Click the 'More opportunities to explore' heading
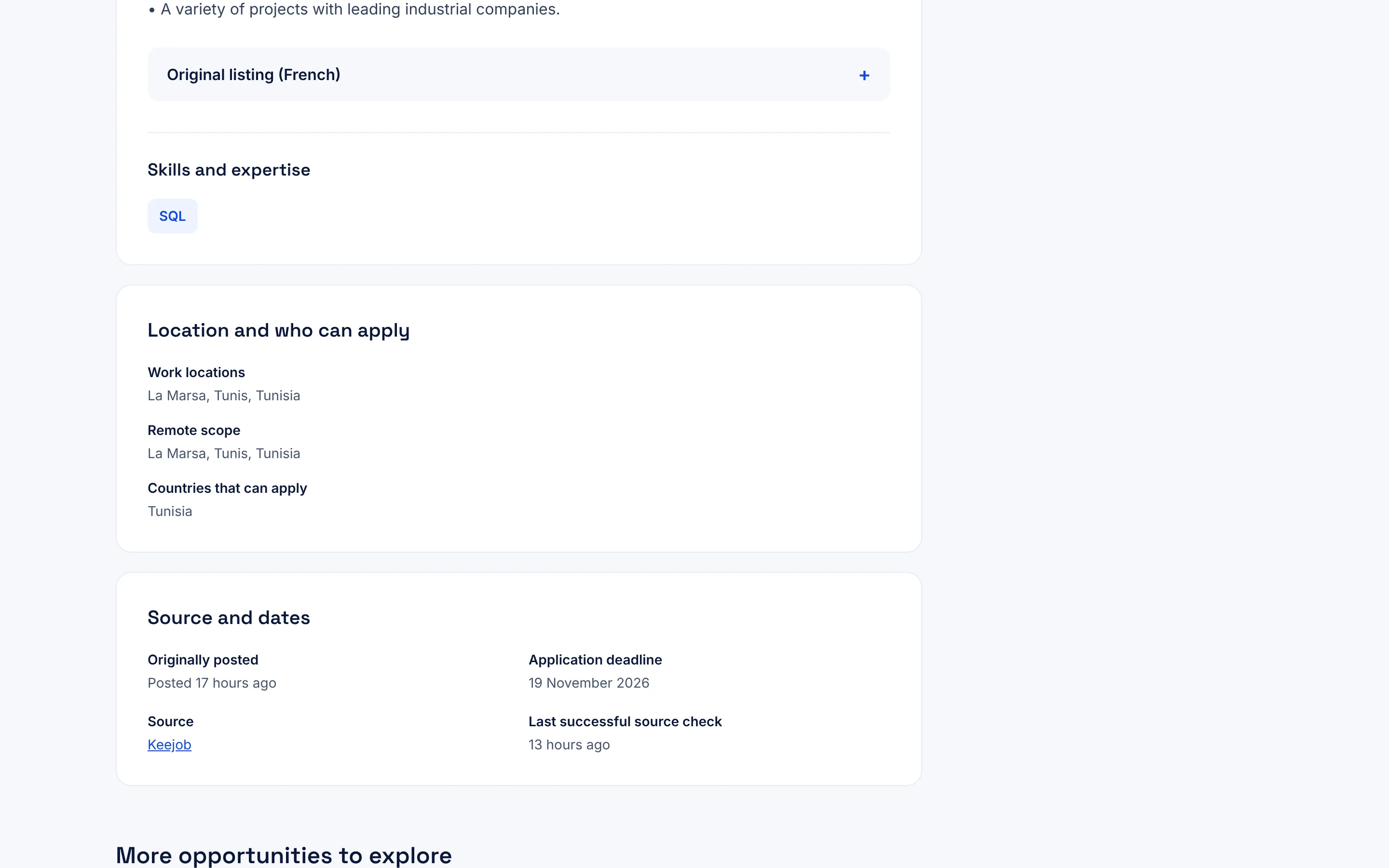This screenshot has width=1389, height=868. coord(284,855)
